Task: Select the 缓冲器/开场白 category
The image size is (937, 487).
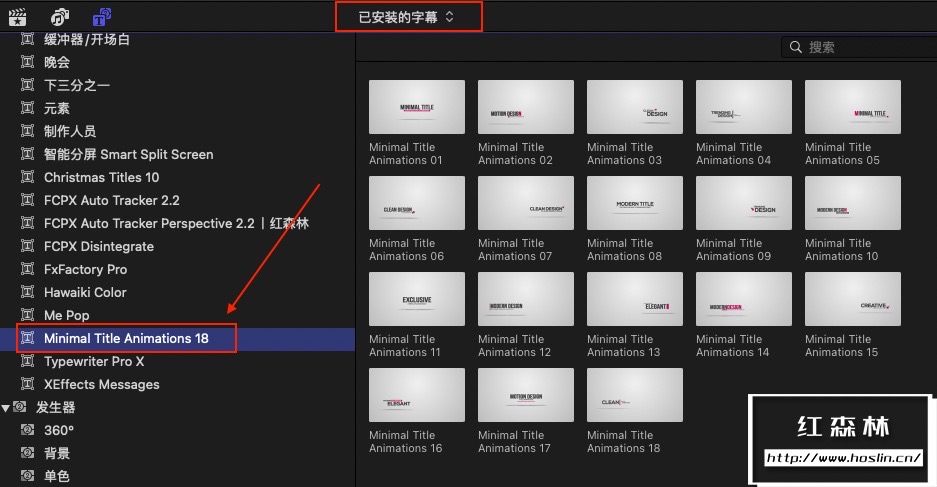Action: coord(87,39)
